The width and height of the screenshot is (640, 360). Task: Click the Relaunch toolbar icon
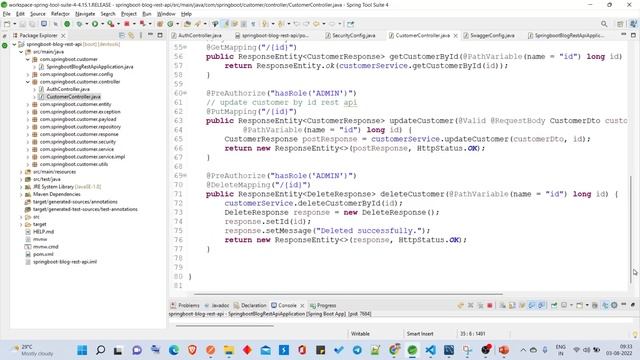[142, 24]
